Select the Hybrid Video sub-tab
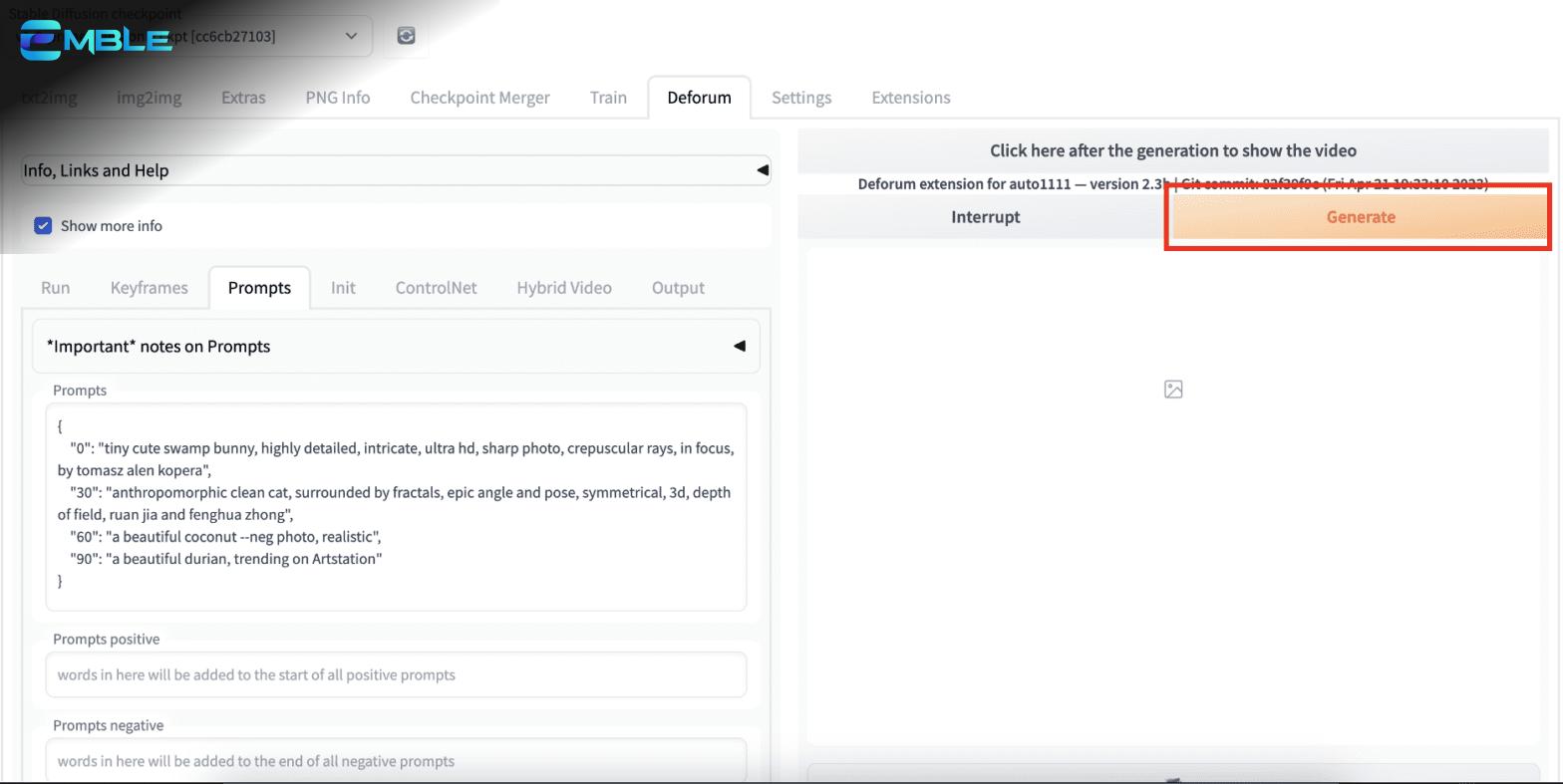This screenshot has height=784, width=1563. point(563,288)
